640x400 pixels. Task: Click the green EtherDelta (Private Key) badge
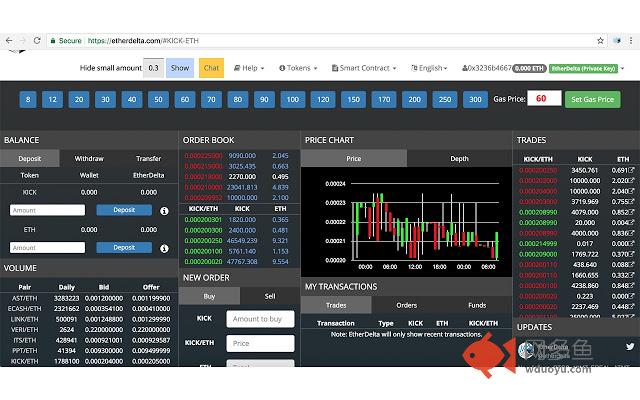pyautogui.click(x=583, y=69)
